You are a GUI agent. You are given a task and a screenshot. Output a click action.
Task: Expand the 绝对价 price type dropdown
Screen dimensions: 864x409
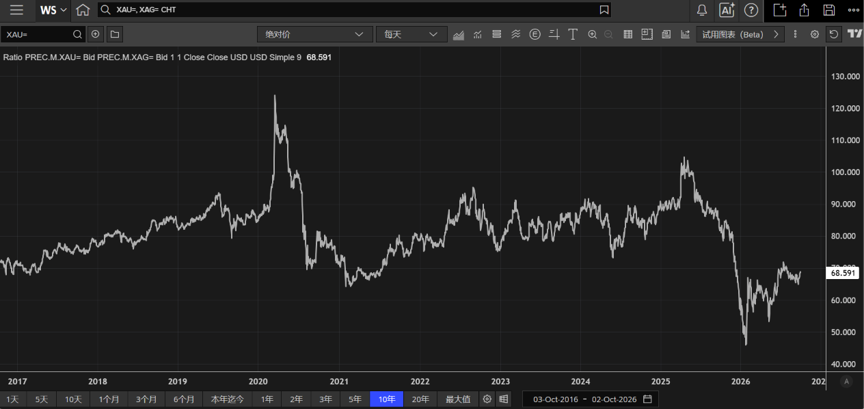pyautogui.click(x=314, y=34)
